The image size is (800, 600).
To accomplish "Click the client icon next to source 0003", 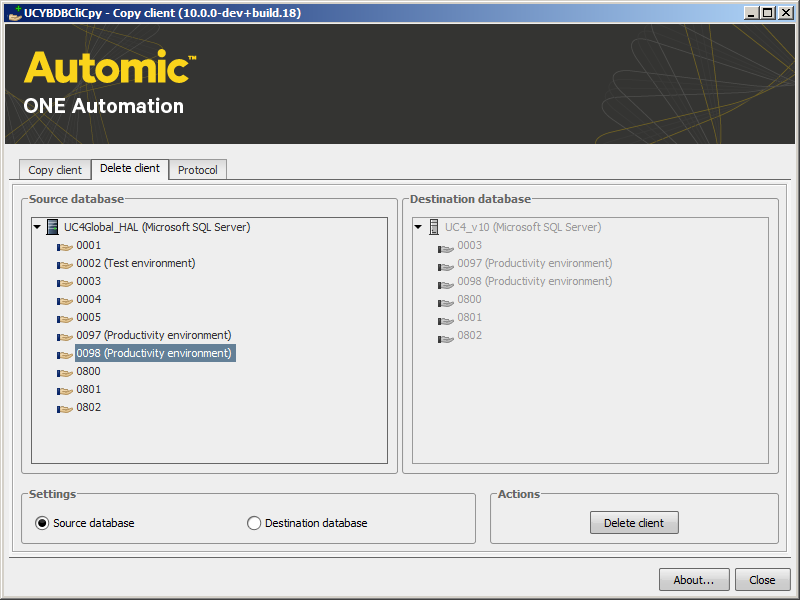I will pos(64,283).
